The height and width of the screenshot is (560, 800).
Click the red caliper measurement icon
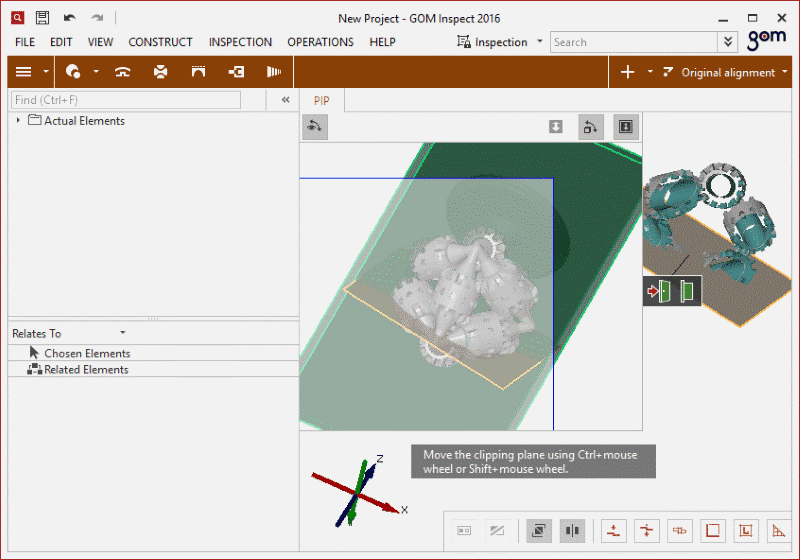click(x=680, y=531)
